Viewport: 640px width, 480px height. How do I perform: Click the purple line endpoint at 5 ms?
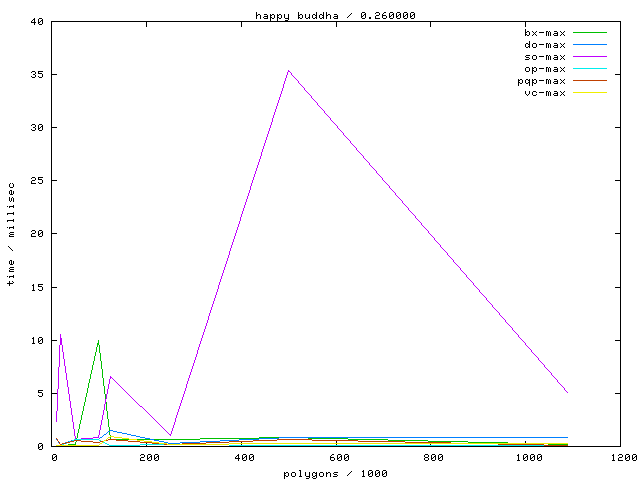pyautogui.click(x=567, y=393)
